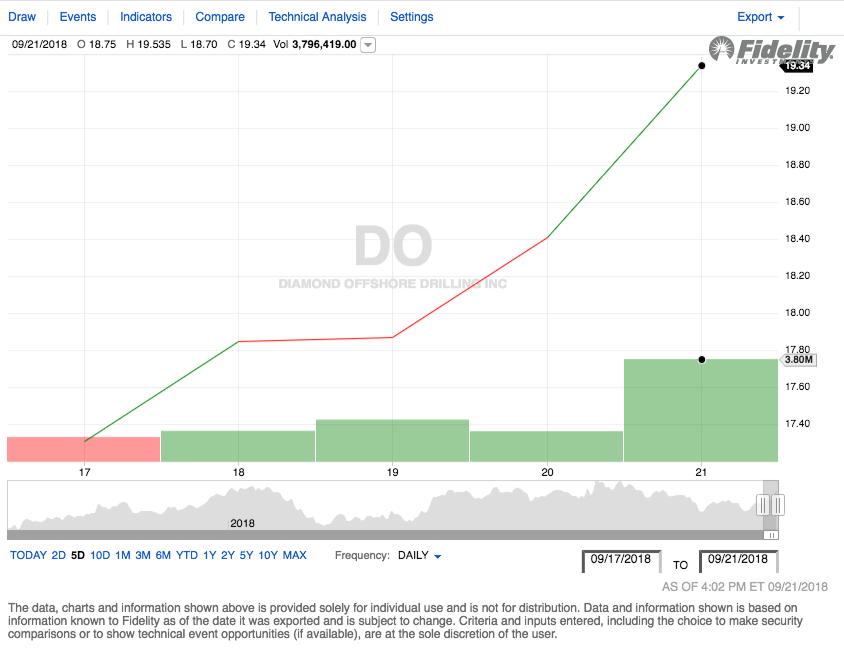Select the TODAY time range
The width and height of the screenshot is (844, 649).
[29, 555]
